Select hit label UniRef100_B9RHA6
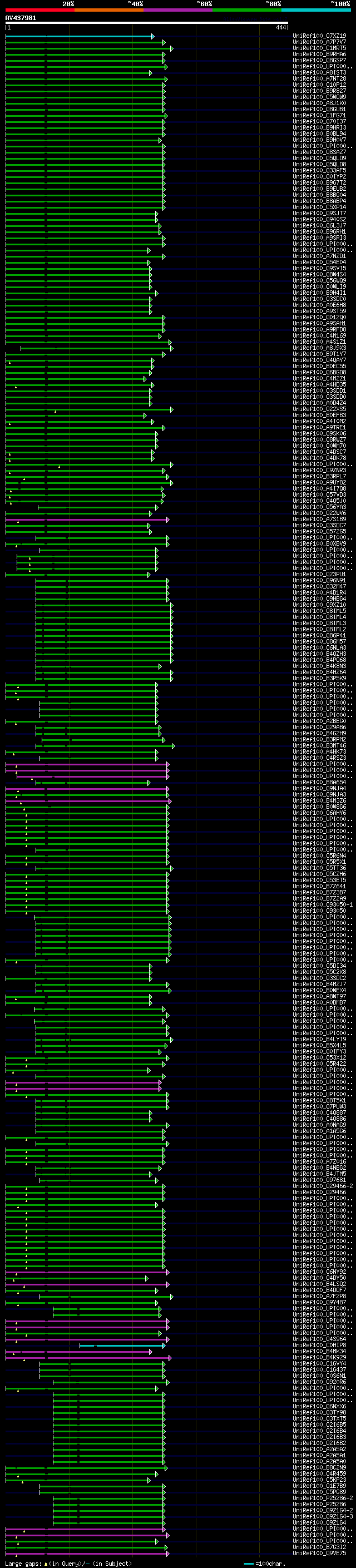The image size is (356, 1568). pos(319,54)
